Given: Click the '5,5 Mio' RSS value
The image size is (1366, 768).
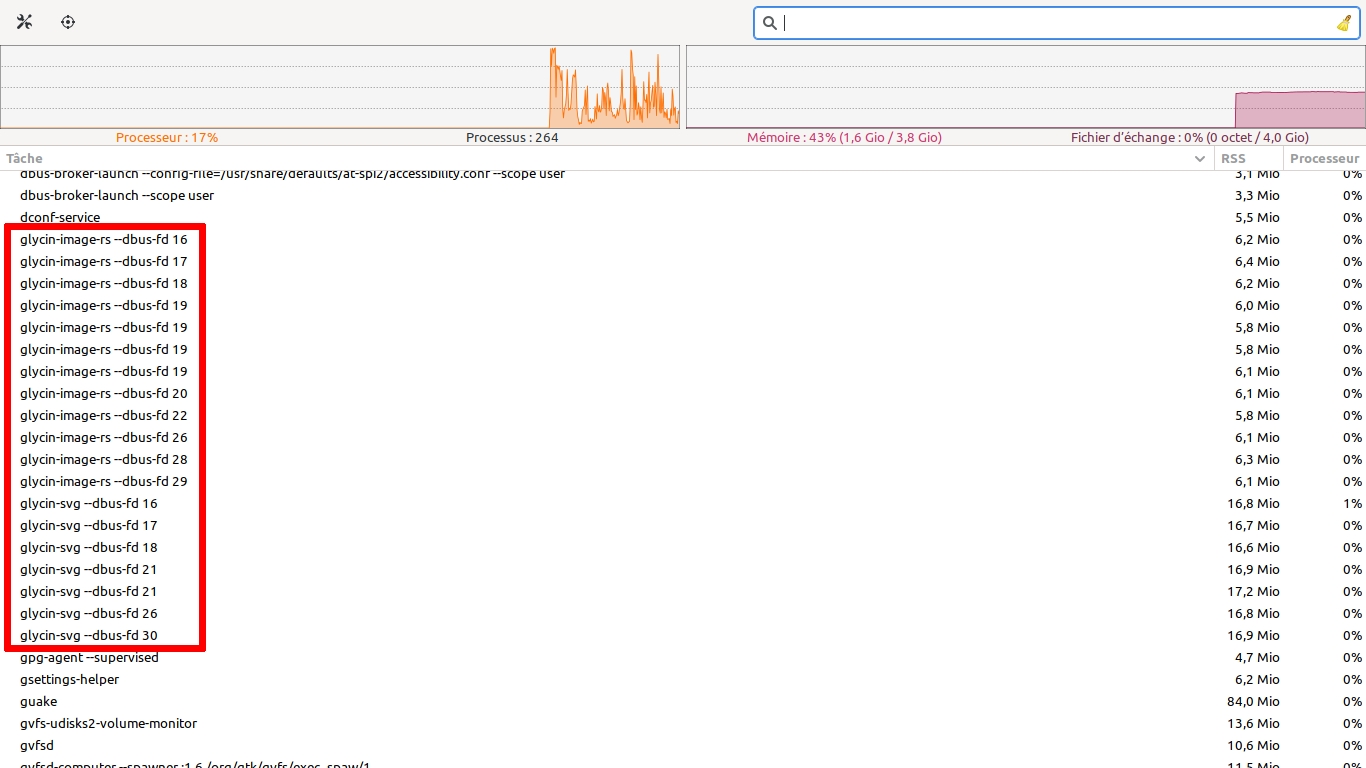Looking at the screenshot, I should tap(1257, 217).
